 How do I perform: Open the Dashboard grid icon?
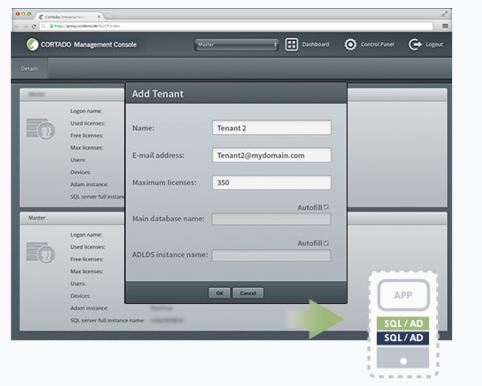pyautogui.click(x=291, y=44)
